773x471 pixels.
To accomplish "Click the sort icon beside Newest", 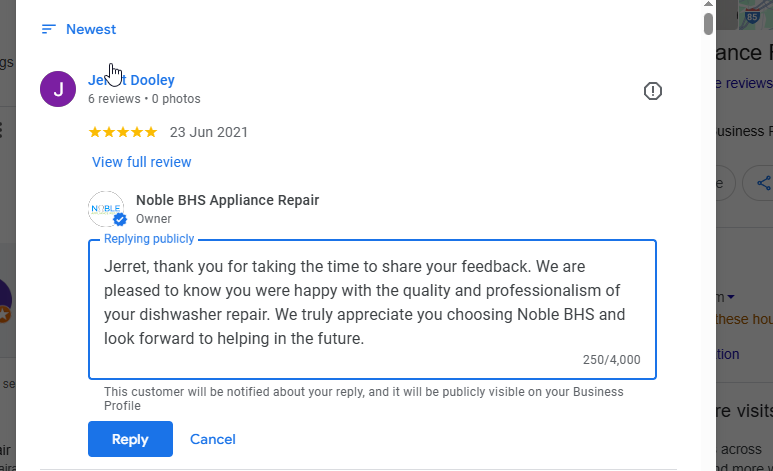I will (48, 30).
